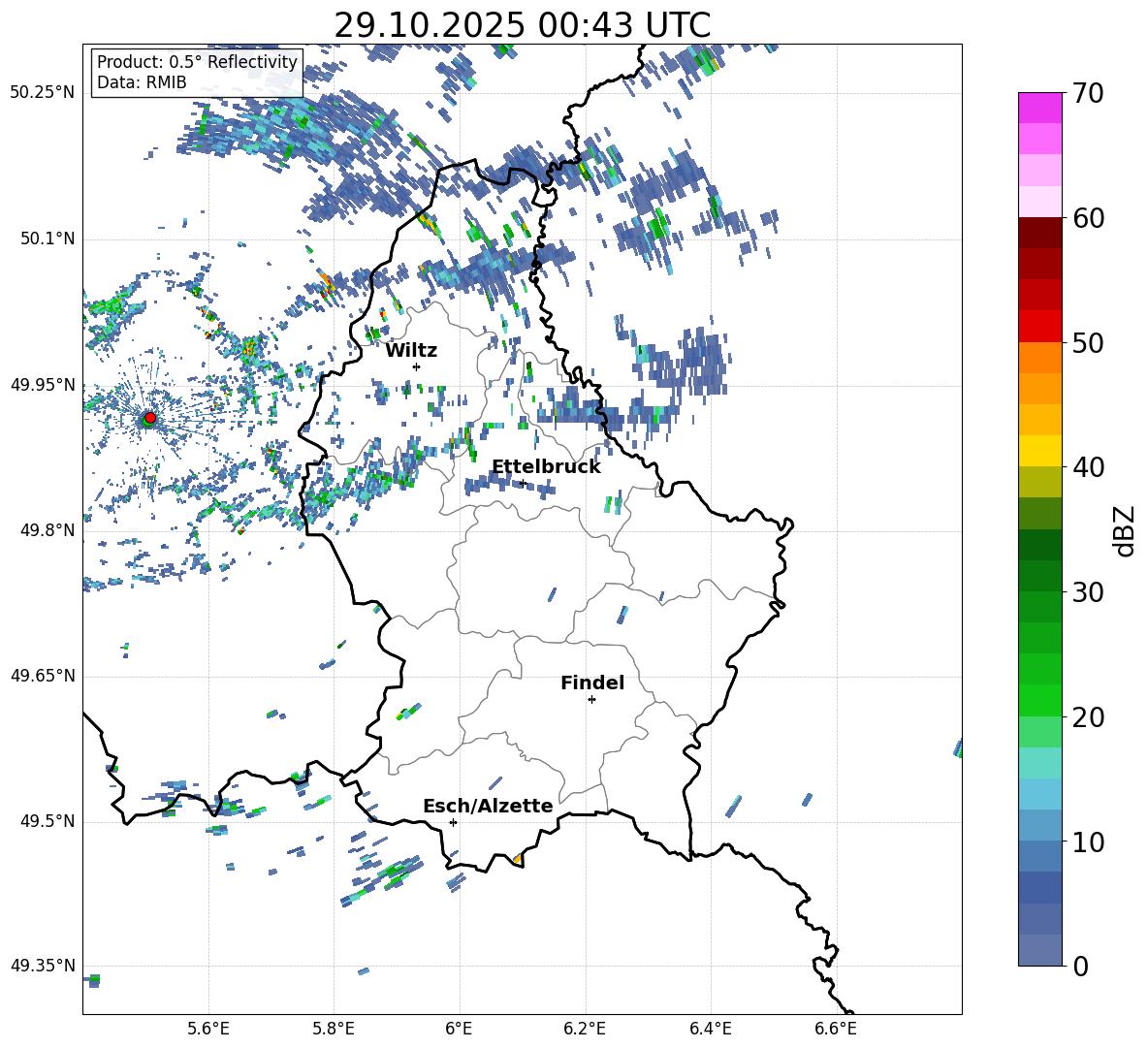1148x1048 pixels.
Task: Click the Findel city label
Action: click(x=592, y=683)
